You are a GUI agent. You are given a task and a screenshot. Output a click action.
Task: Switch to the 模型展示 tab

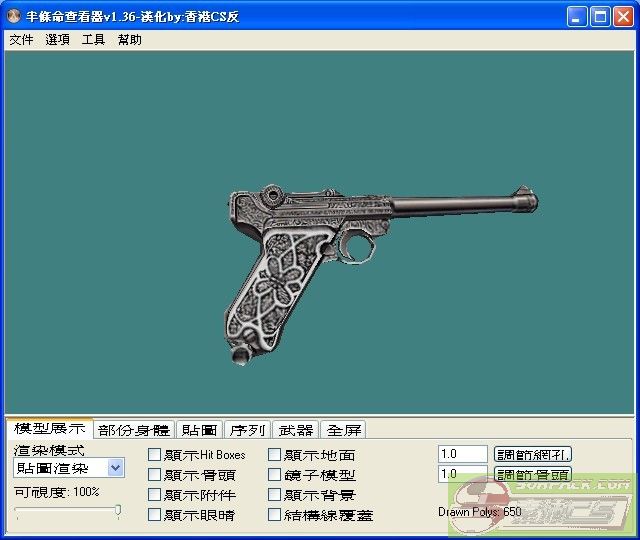tap(50, 428)
